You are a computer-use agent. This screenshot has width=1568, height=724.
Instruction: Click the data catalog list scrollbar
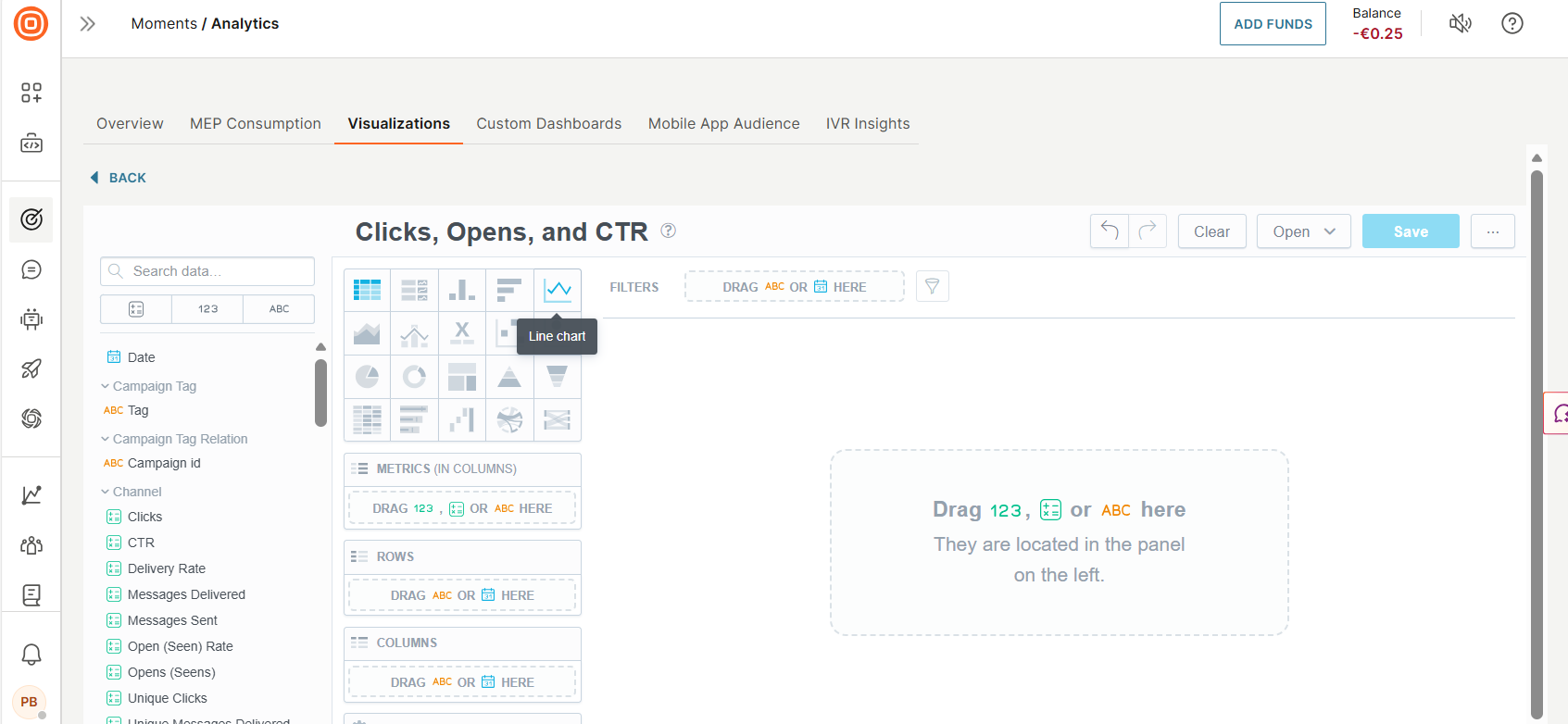coord(320,393)
